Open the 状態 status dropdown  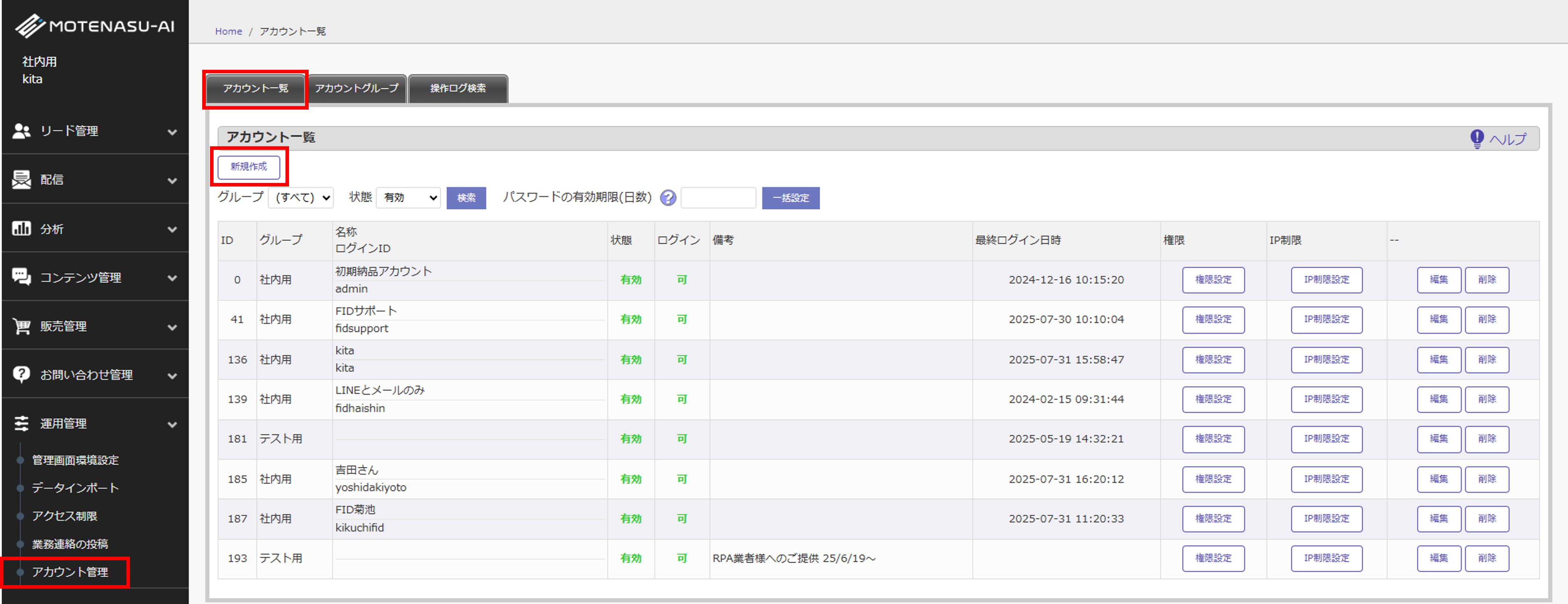tap(408, 198)
